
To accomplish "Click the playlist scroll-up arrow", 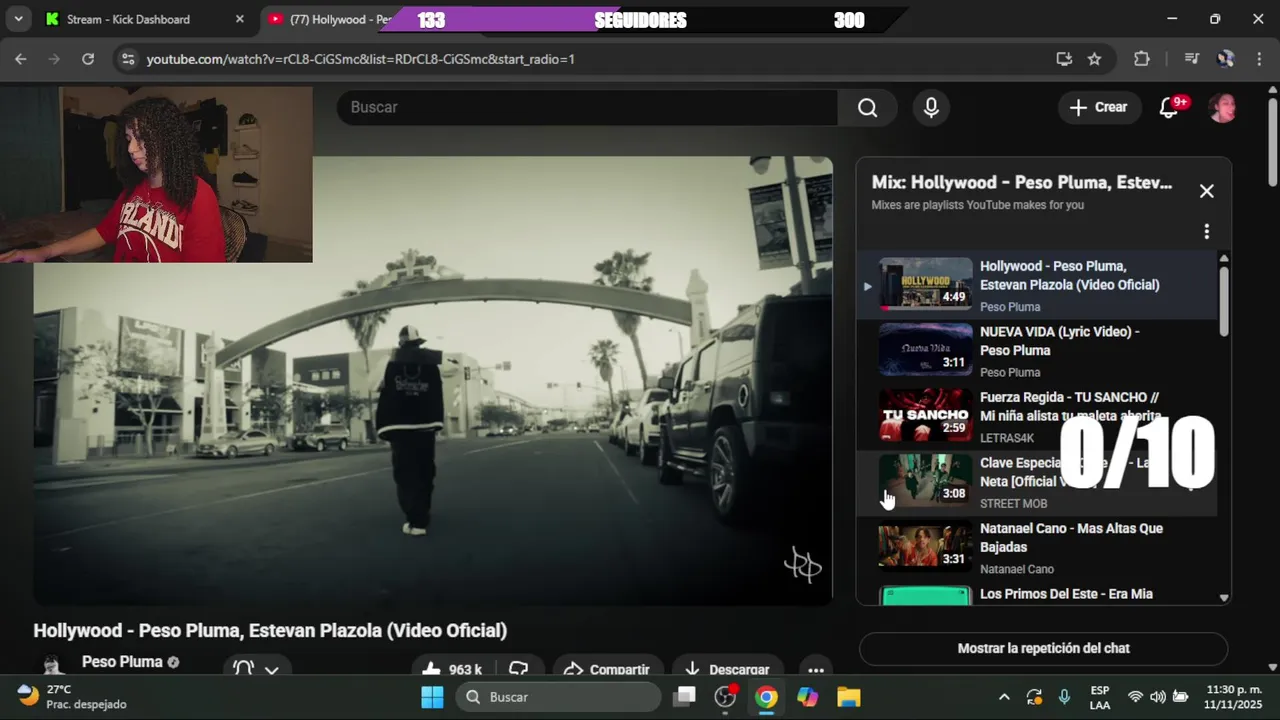I will pyautogui.click(x=1223, y=259).
